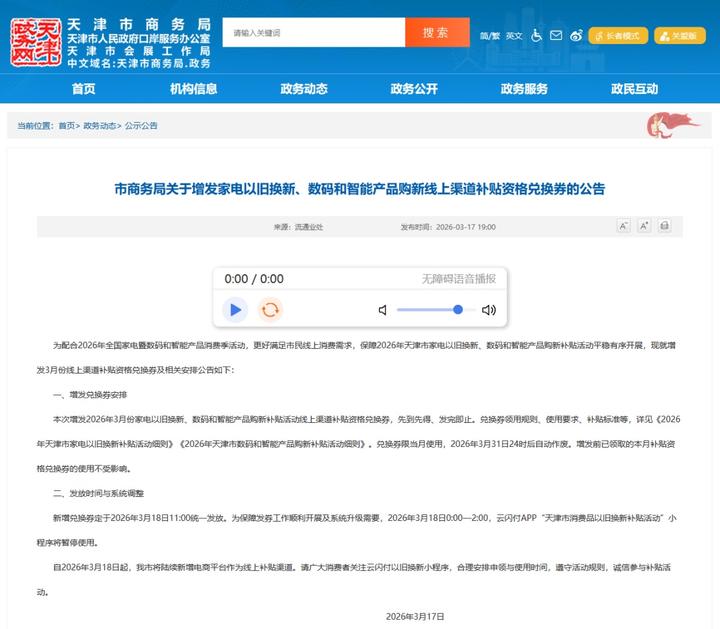Decrease article font size (A-)
Viewport: 720px width, 629px height.
pyautogui.click(x=623, y=226)
